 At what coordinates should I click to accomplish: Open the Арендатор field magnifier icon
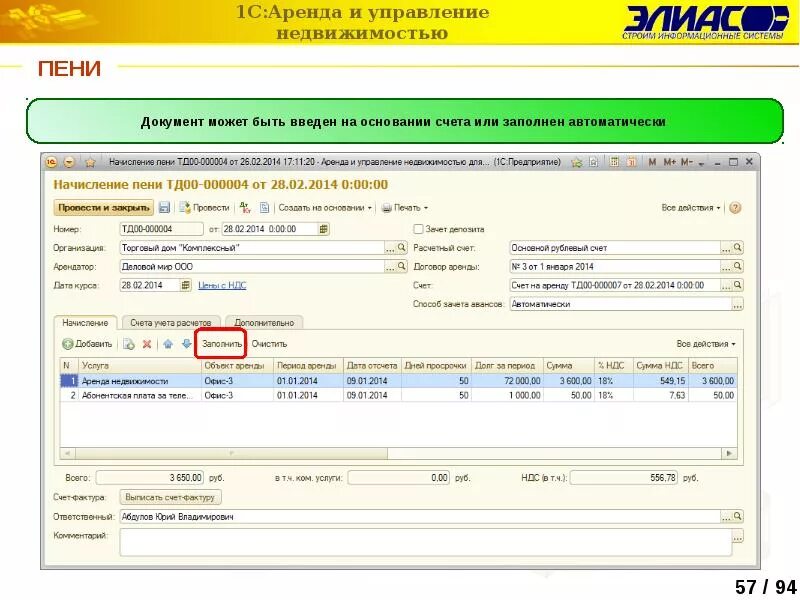402,266
